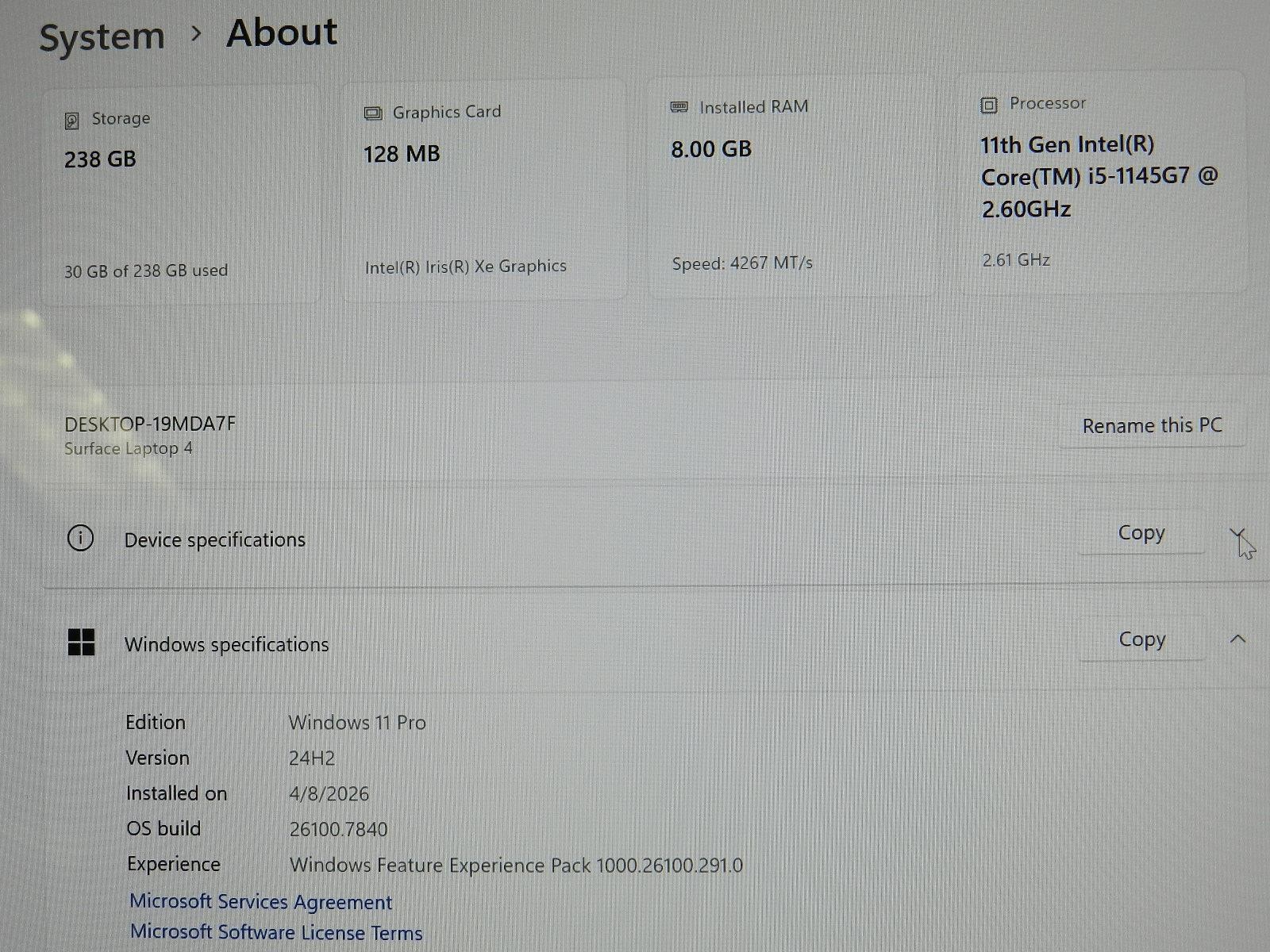This screenshot has height=952, width=1270.
Task: Click the Processor chip icon
Action: pos(989,105)
